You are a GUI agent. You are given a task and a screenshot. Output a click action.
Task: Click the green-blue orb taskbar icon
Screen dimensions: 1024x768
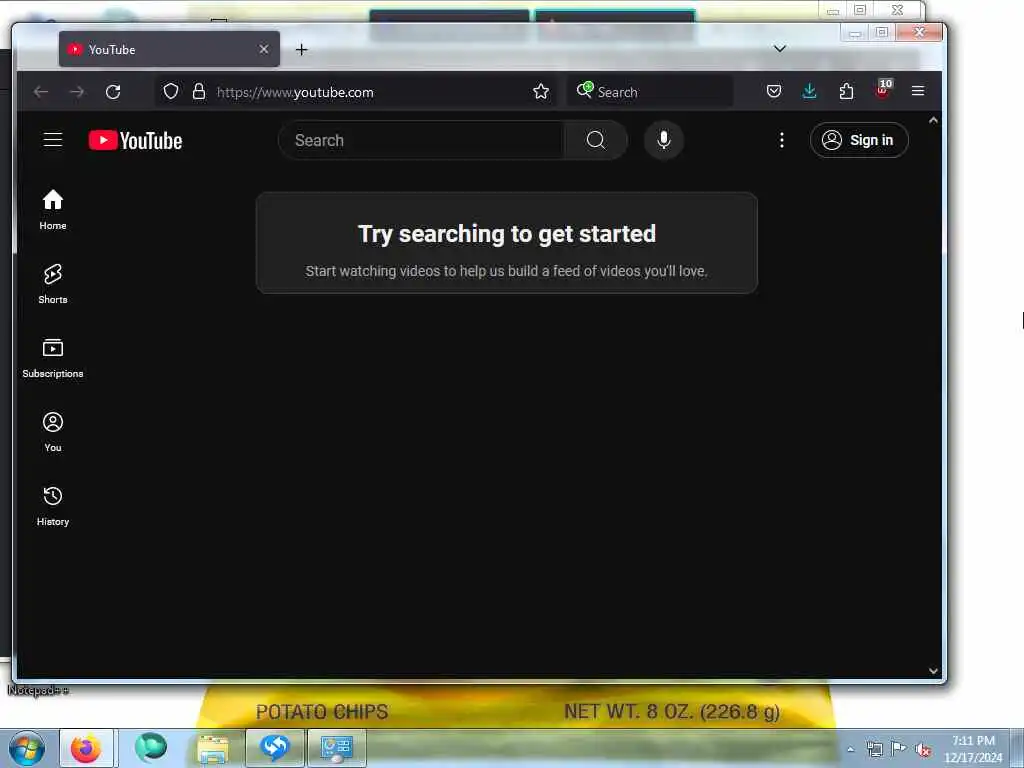coord(151,747)
